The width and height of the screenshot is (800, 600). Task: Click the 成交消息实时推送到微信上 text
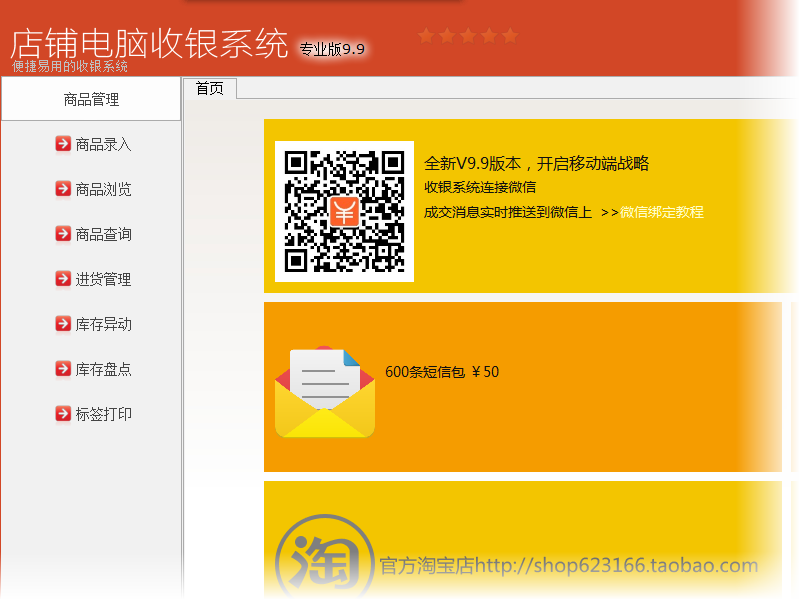click(508, 212)
